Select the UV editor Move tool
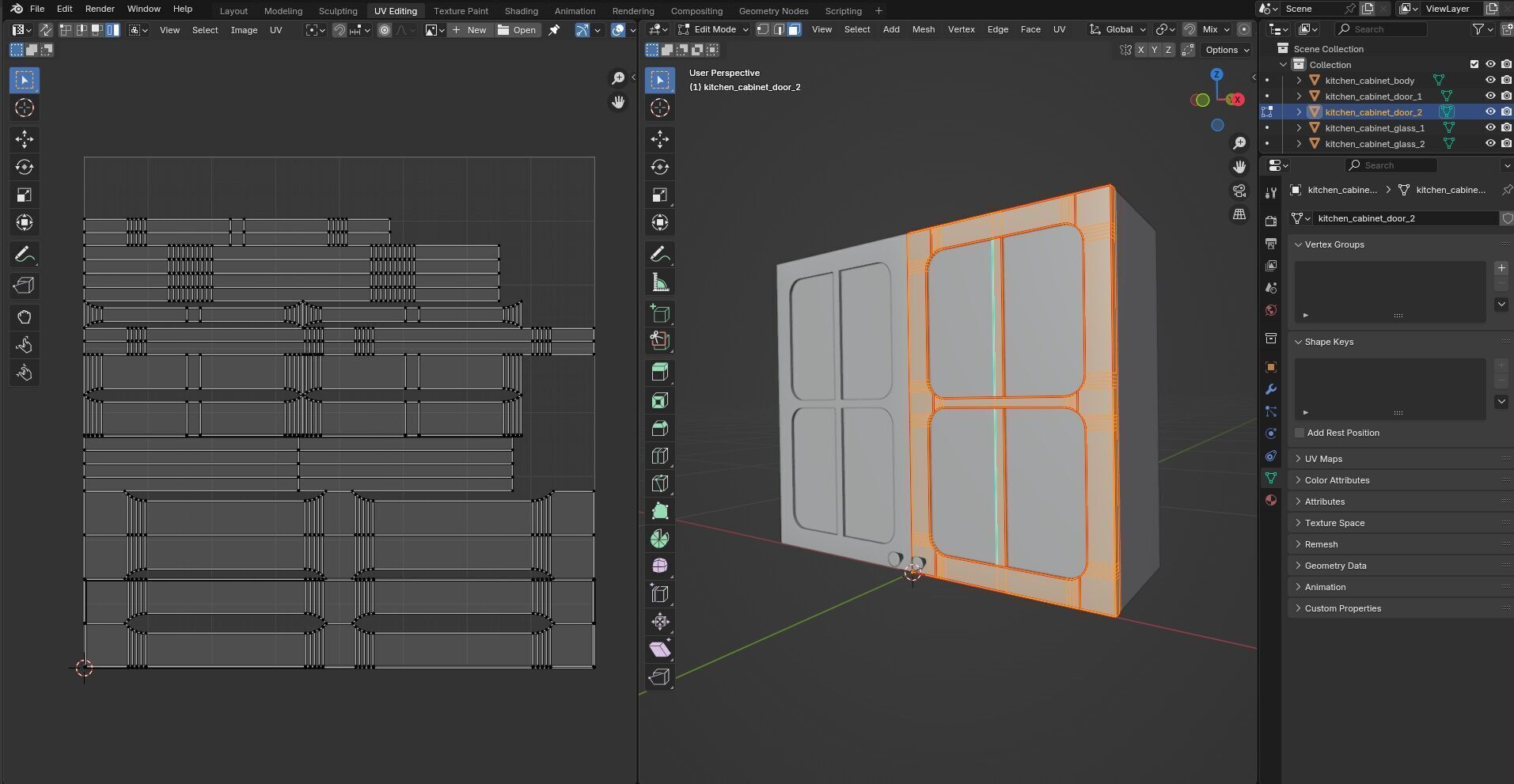 [x=25, y=139]
